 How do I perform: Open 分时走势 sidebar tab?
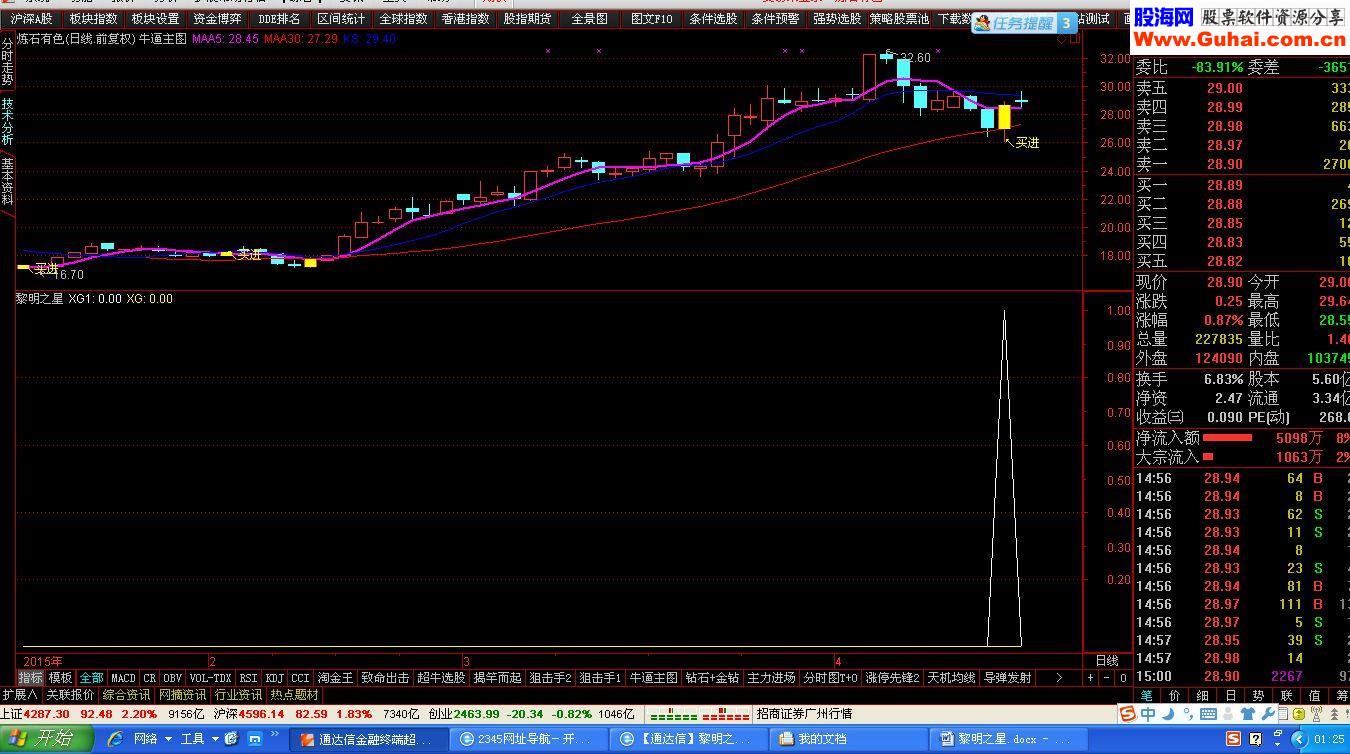coord(7,62)
